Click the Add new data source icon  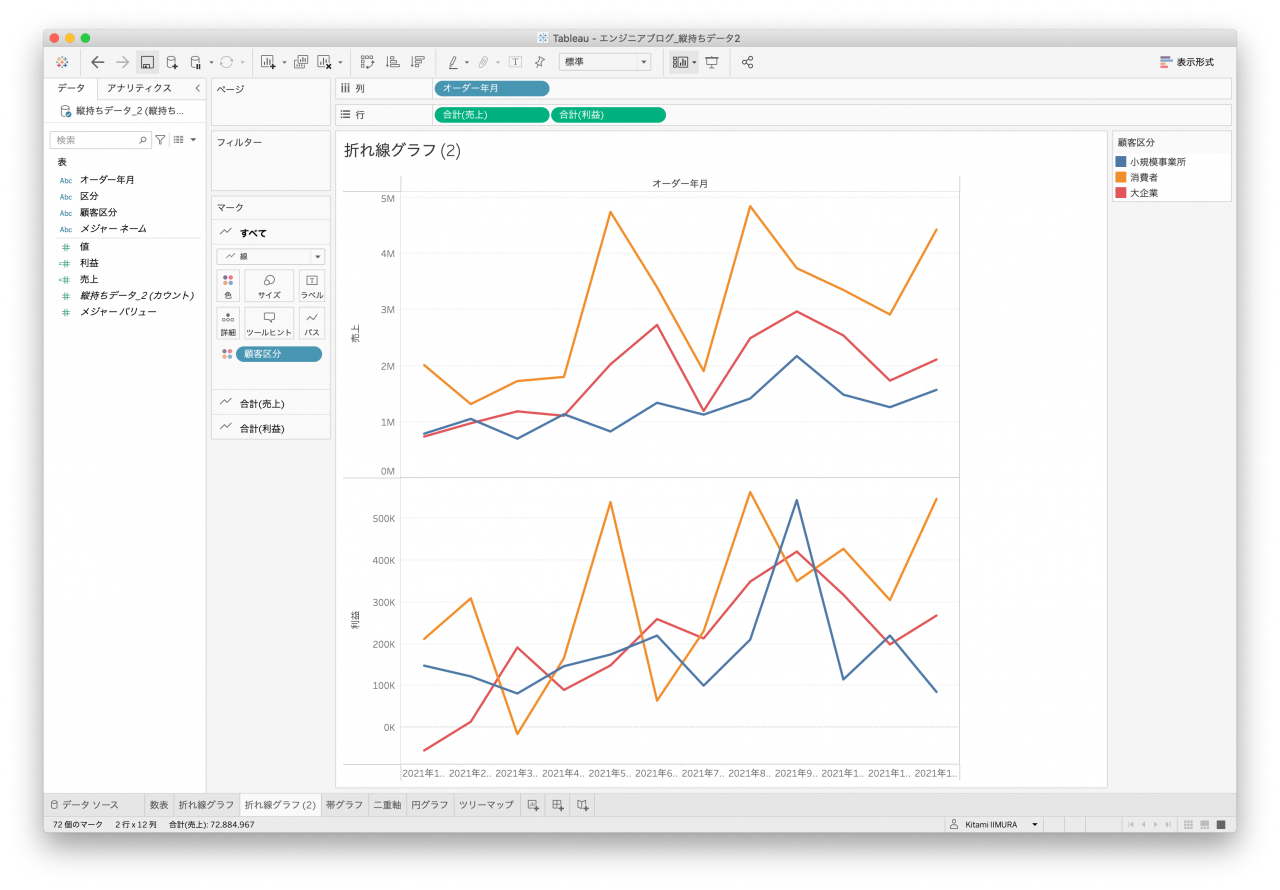(172, 62)
